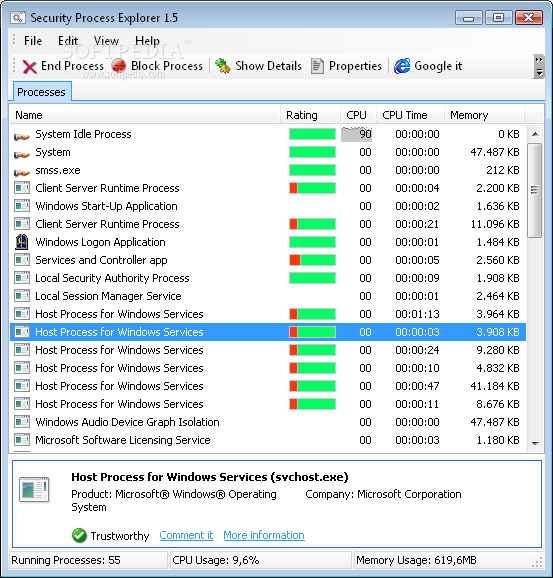Click the Show Details icon
Screen dimensions: 553x578
point(223,66)
